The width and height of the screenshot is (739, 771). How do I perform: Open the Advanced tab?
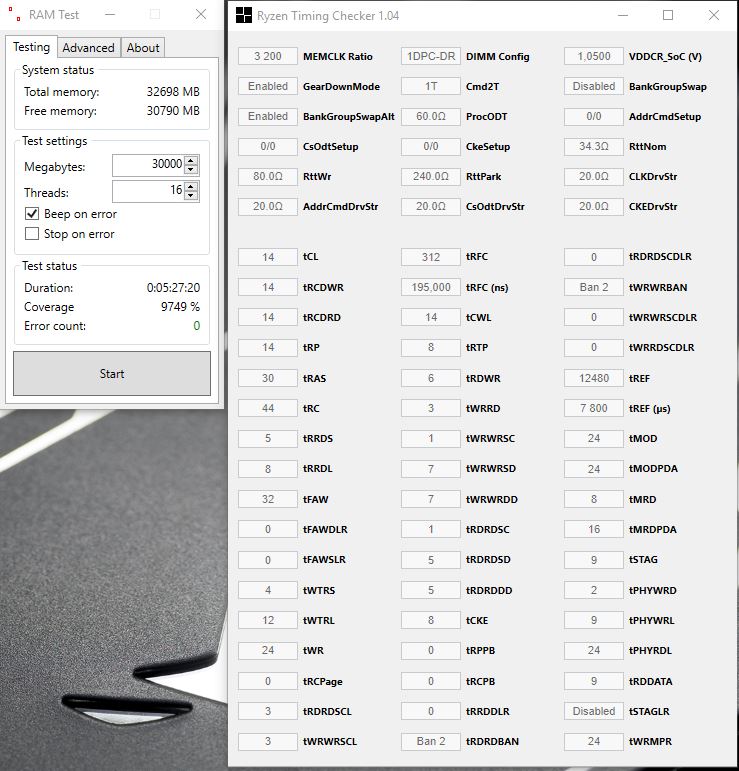(x=89, y=48)
